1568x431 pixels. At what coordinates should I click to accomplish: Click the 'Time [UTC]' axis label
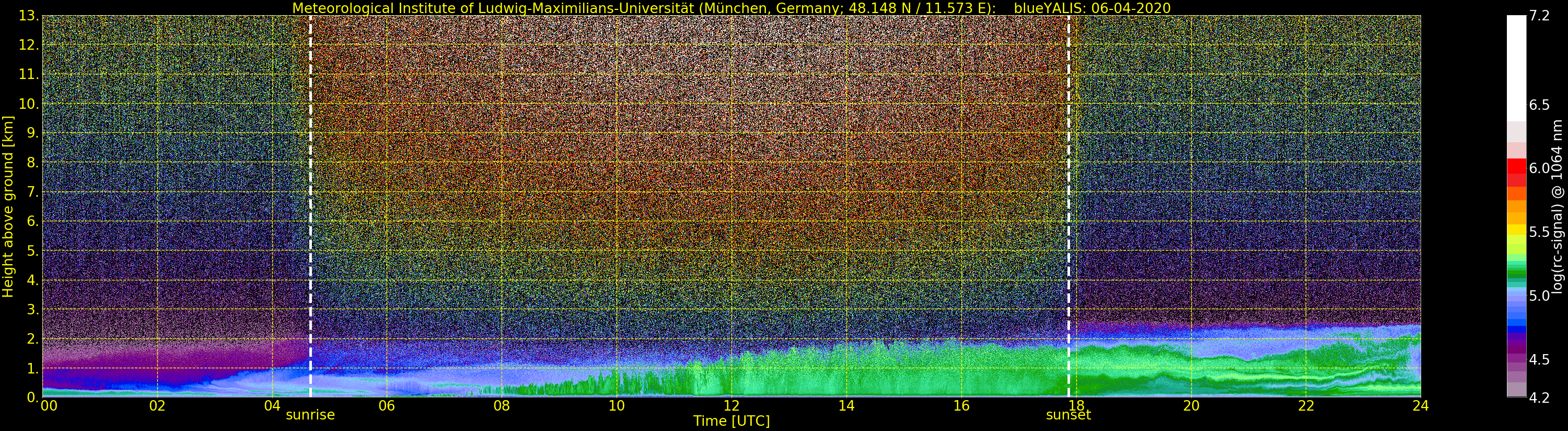[x=731, y=421]
